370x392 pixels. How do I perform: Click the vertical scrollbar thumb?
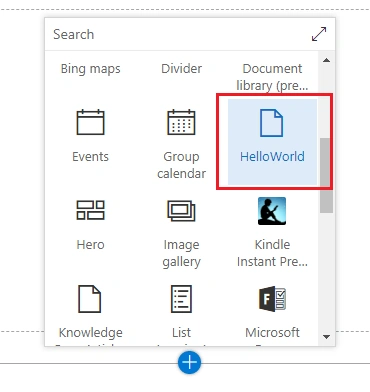(x=326, y=175)
